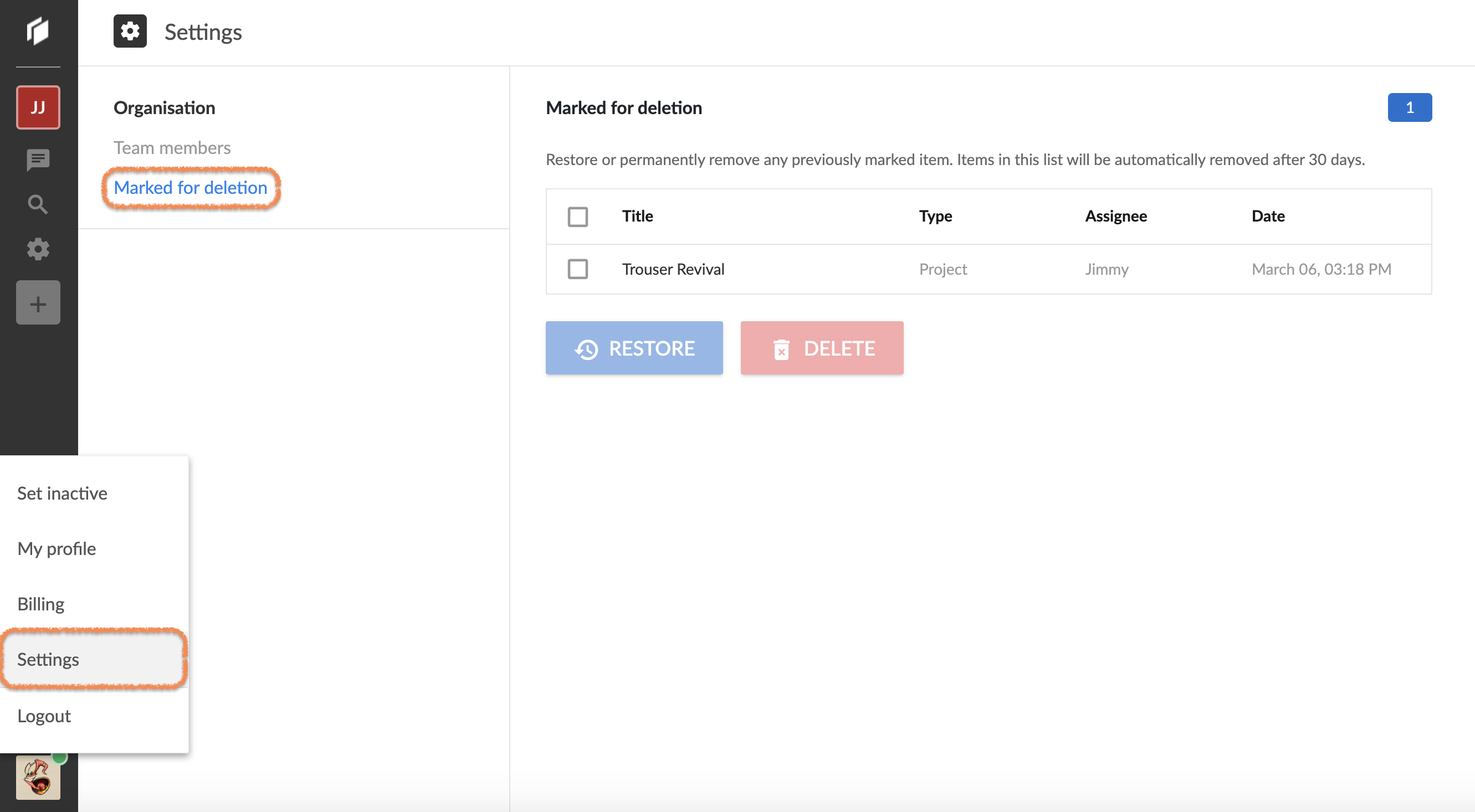Click the app logo in the sidebar
This screenshot has width=1475, height=812.
(38, 31)
